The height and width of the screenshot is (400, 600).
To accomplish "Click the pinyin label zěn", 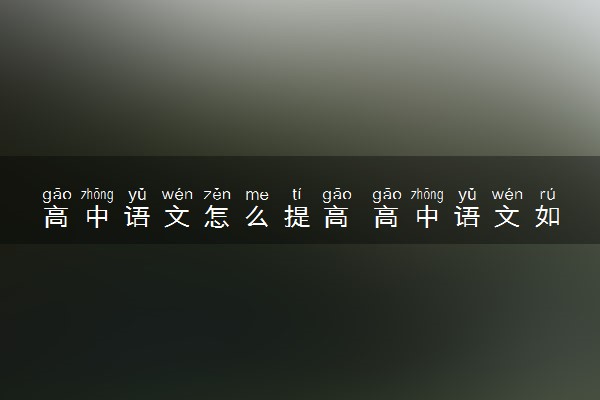I will pos(217,195).
